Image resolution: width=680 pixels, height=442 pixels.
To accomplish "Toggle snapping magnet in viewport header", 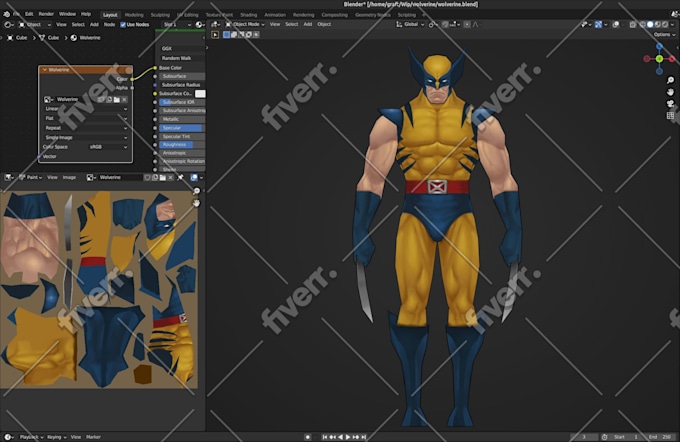I will (445, 25).
